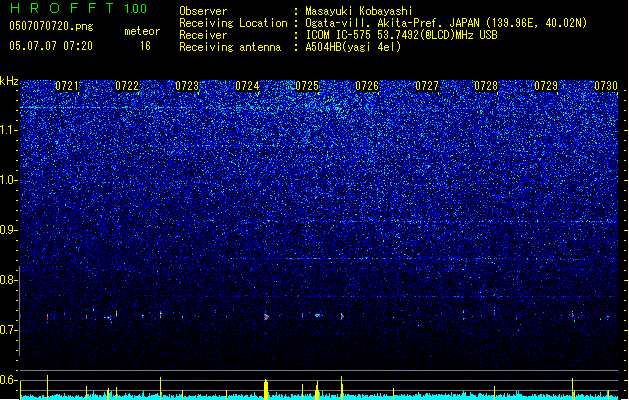Click the 'meteor' label
629x400 pixels.
[142, 31]
